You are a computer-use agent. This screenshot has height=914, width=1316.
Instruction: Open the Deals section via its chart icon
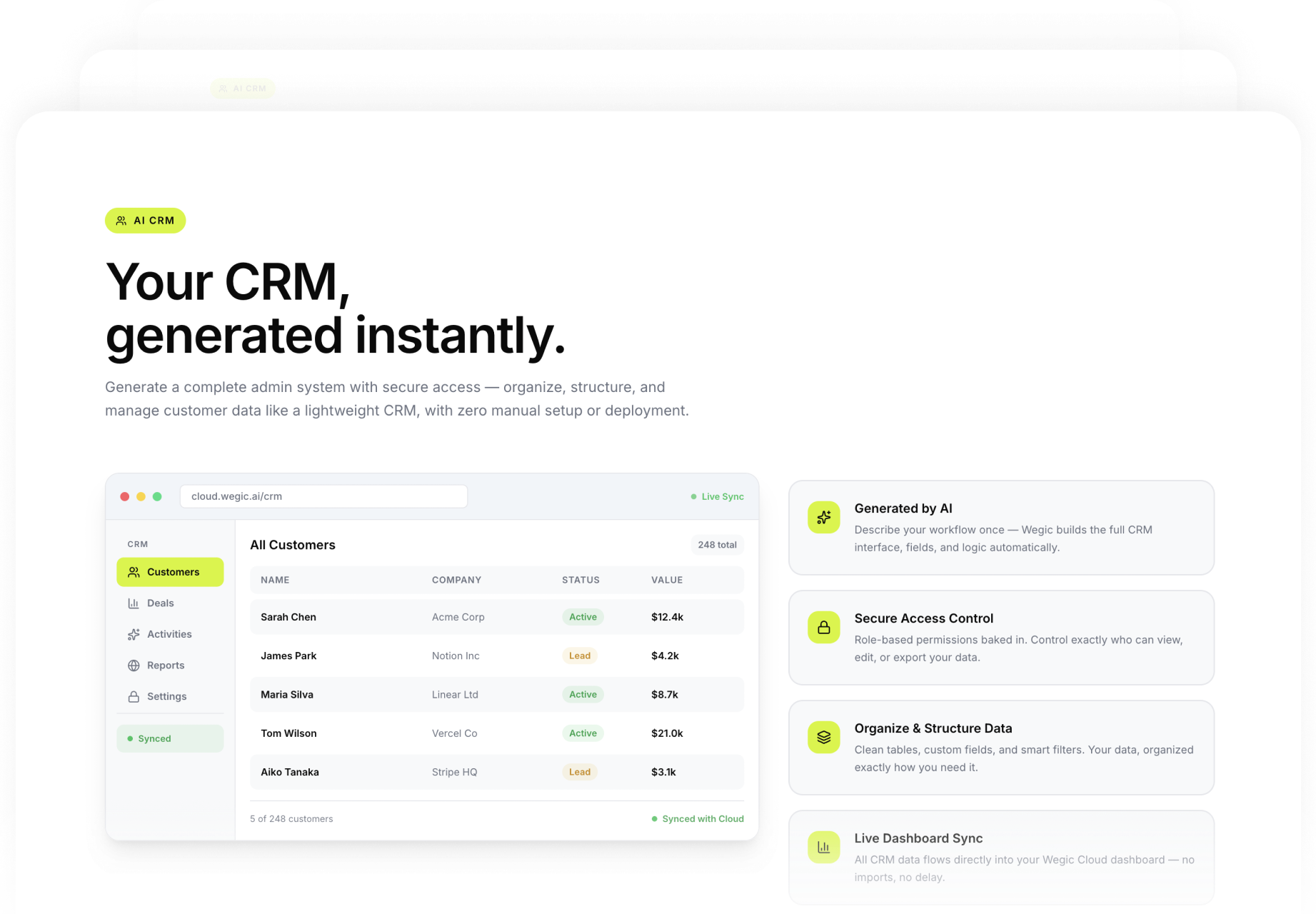[x=133, y=603]
